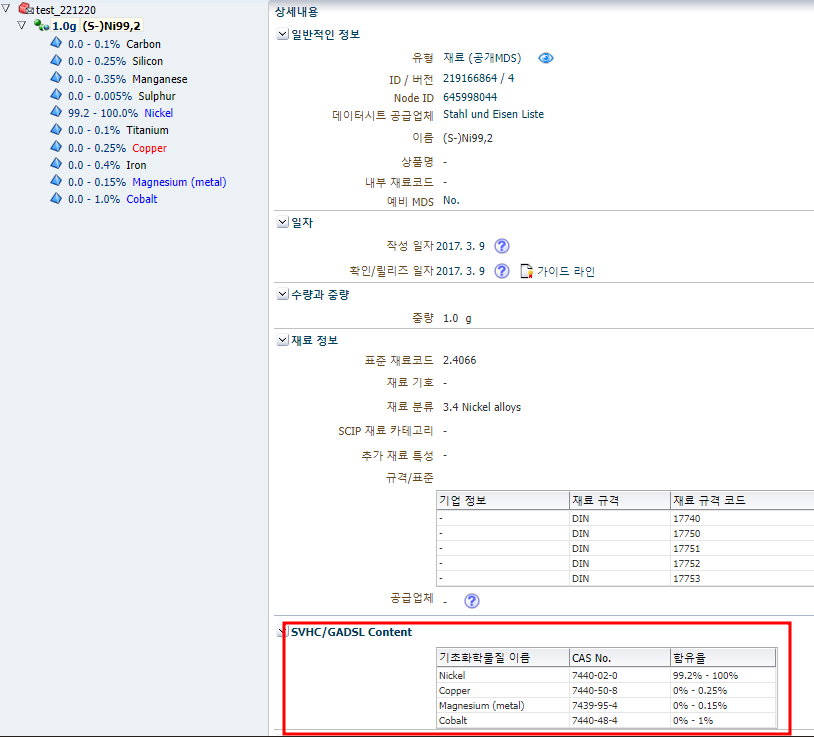The width and height of the screenshot is (814, 737).
Task: Select the Iron substance in the tree
Action: (x=136, y=165)
